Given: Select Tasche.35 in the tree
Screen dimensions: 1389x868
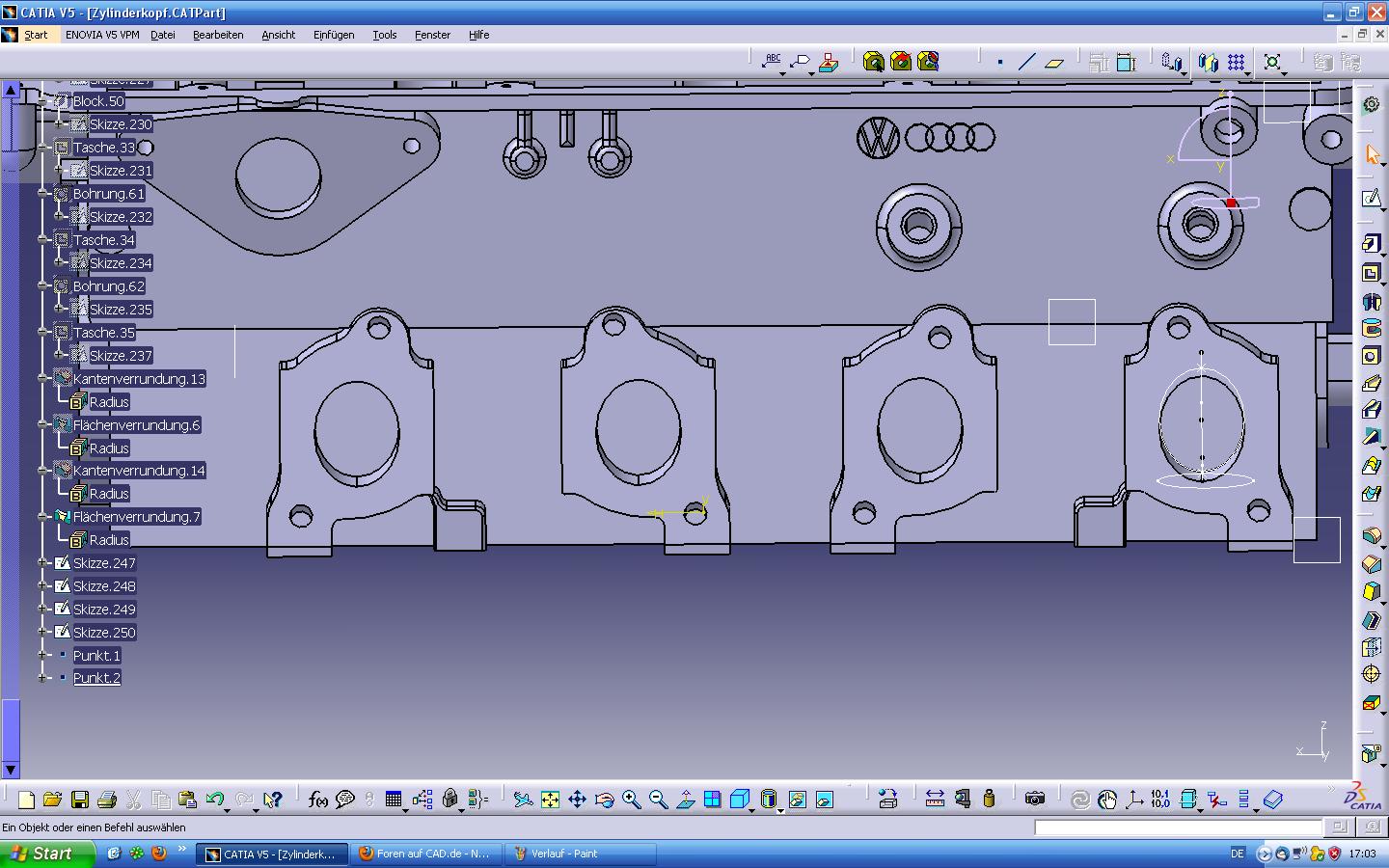Looking at the screenshot, I should coord(103,333).
